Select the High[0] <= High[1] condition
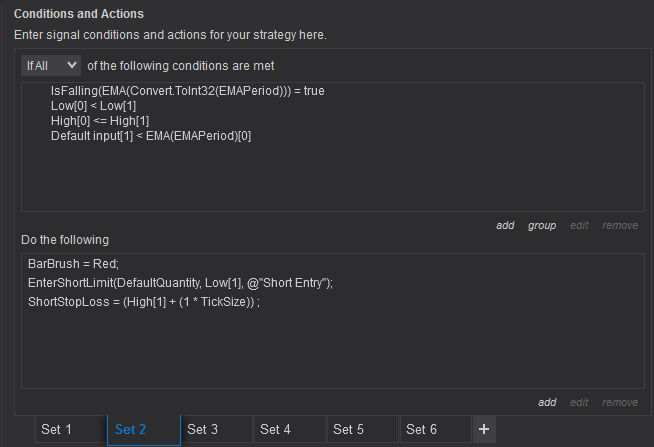This screenshot has width=654, height=447. pyautogui.click(x=95, y=120)
